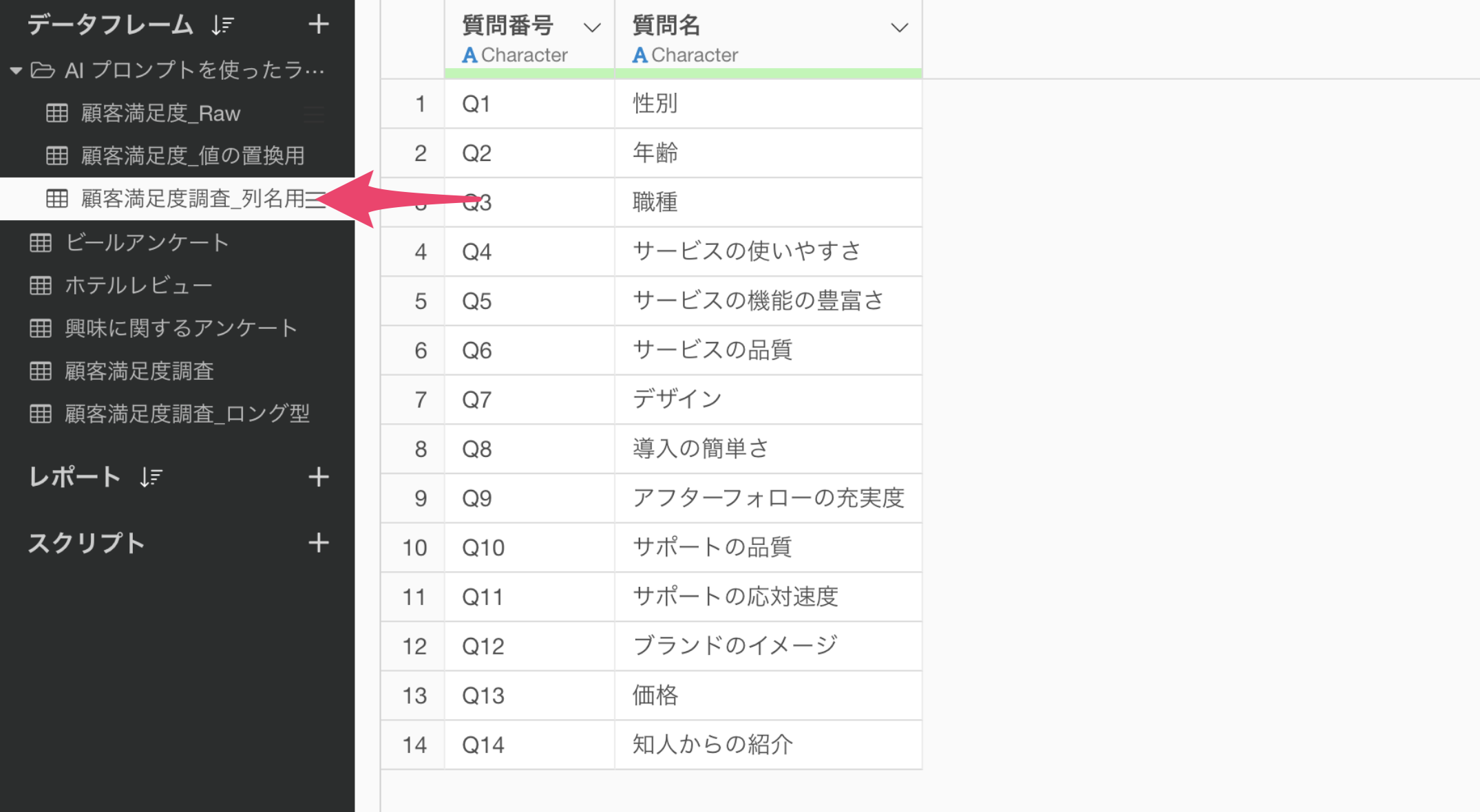The height and width of the screenshot is (812, 1480).
Task: Select the cell containing サービスの品質
Action: 712,350
